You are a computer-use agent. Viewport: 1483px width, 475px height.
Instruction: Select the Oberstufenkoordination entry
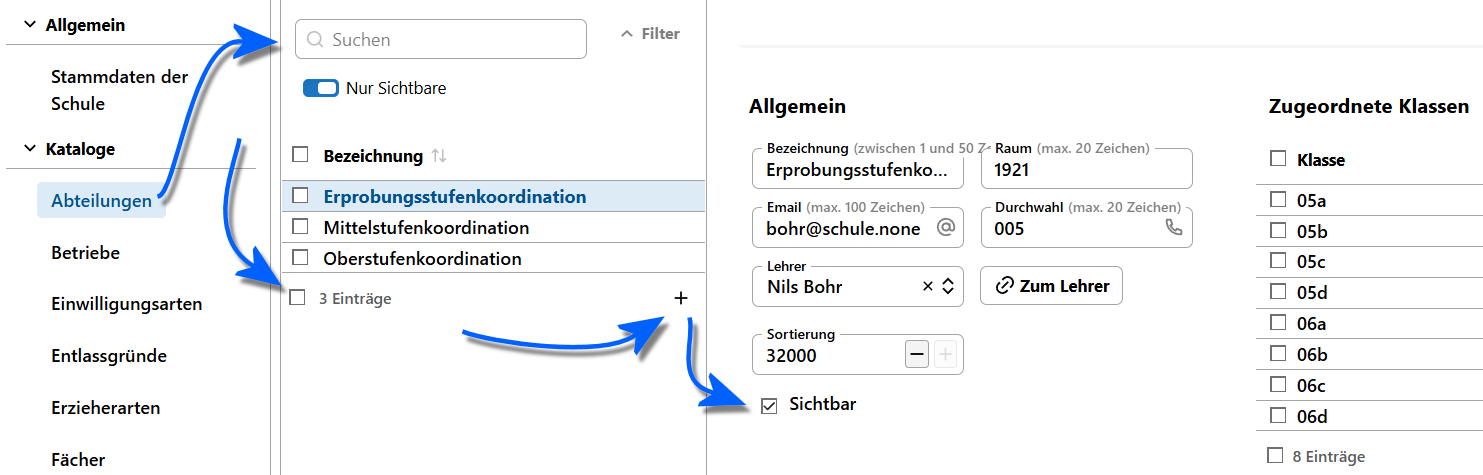(x=422, y=259)
